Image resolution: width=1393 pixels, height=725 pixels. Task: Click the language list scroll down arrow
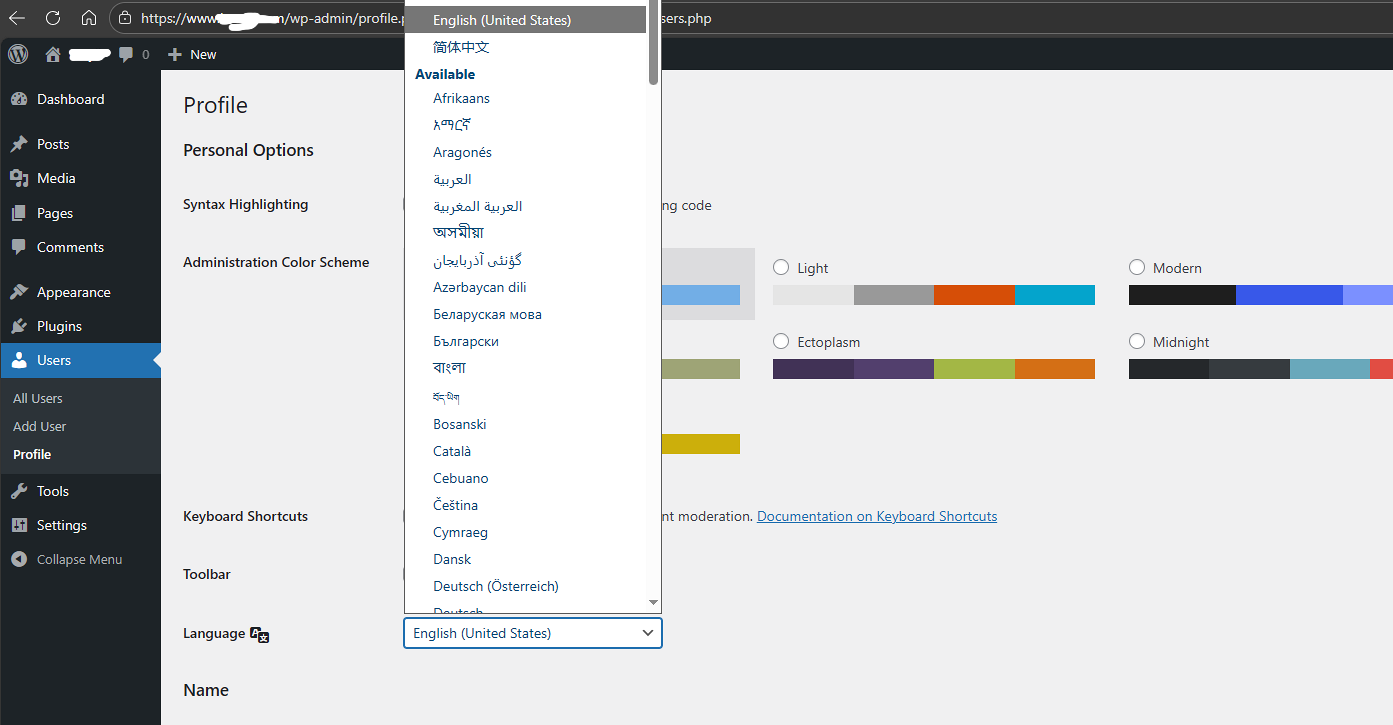point(653,603)
